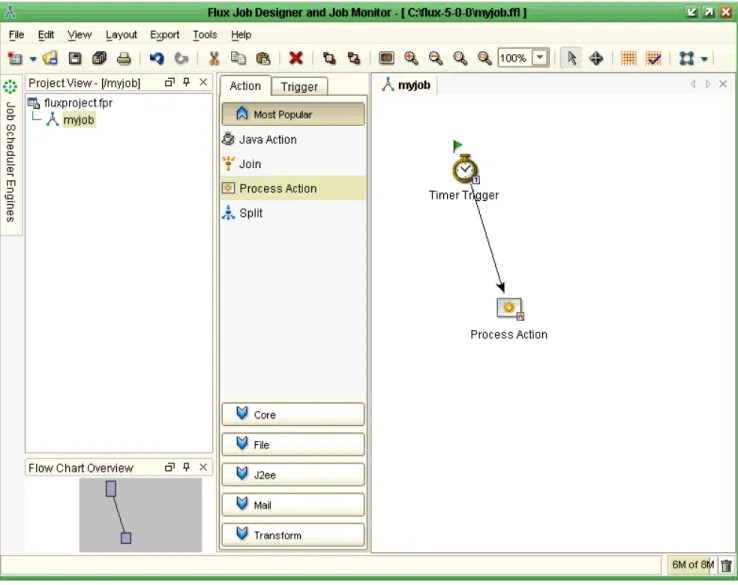The image size is (738, 585).
Task: Select the pan/move tool
Action: (x=596, y=58)
